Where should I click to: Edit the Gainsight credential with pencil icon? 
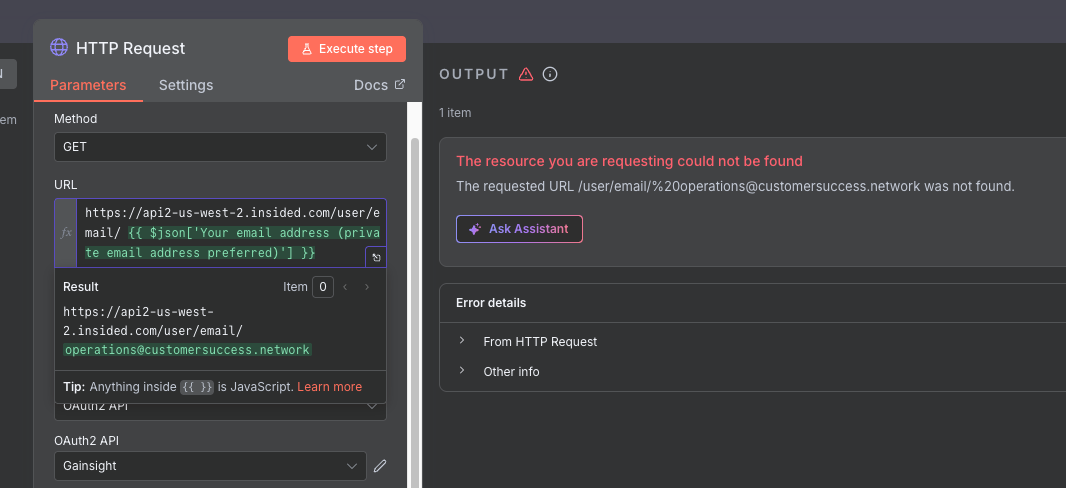[380, 466]
